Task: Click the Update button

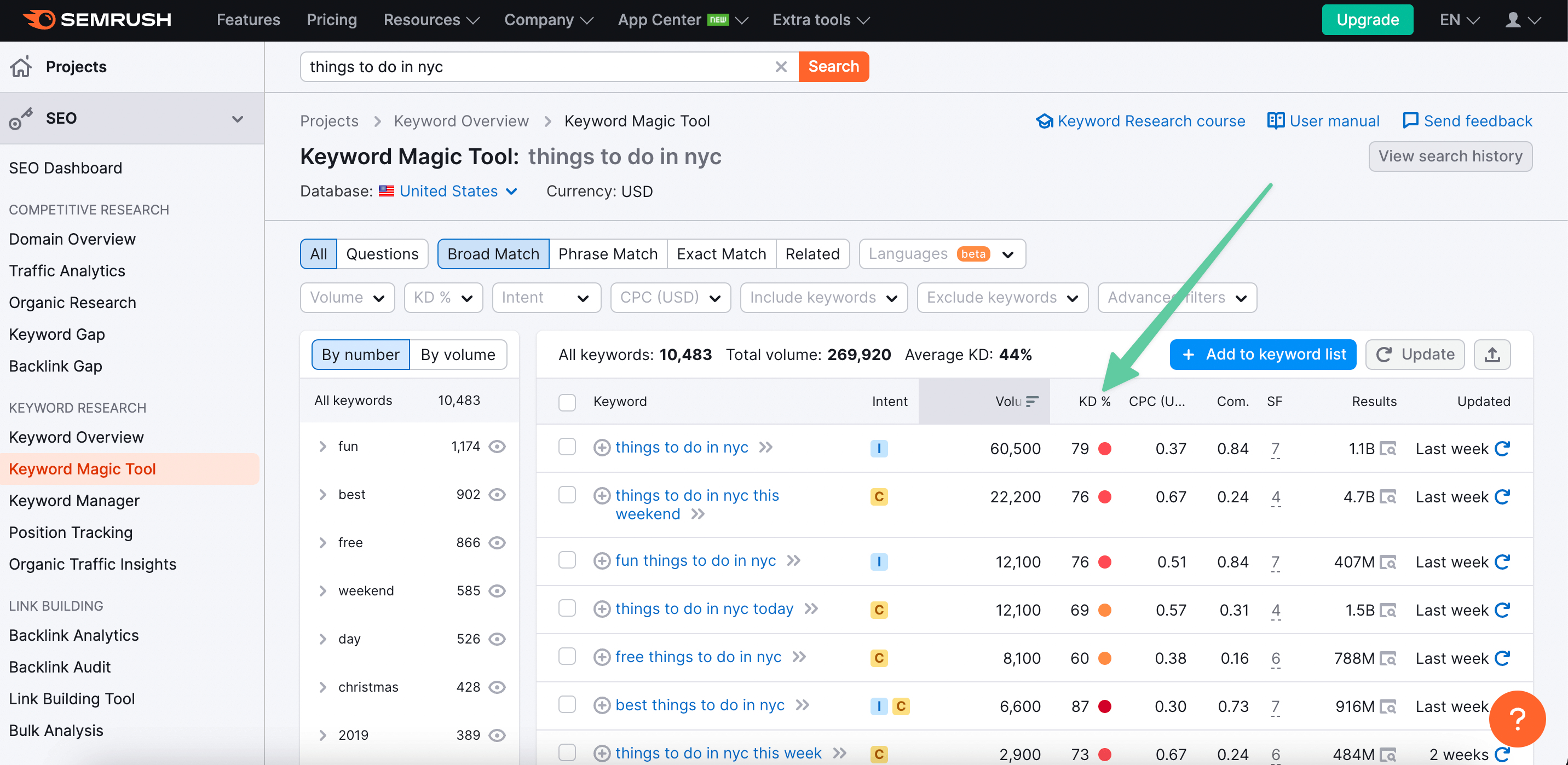Action: (x=1415, y=355)
